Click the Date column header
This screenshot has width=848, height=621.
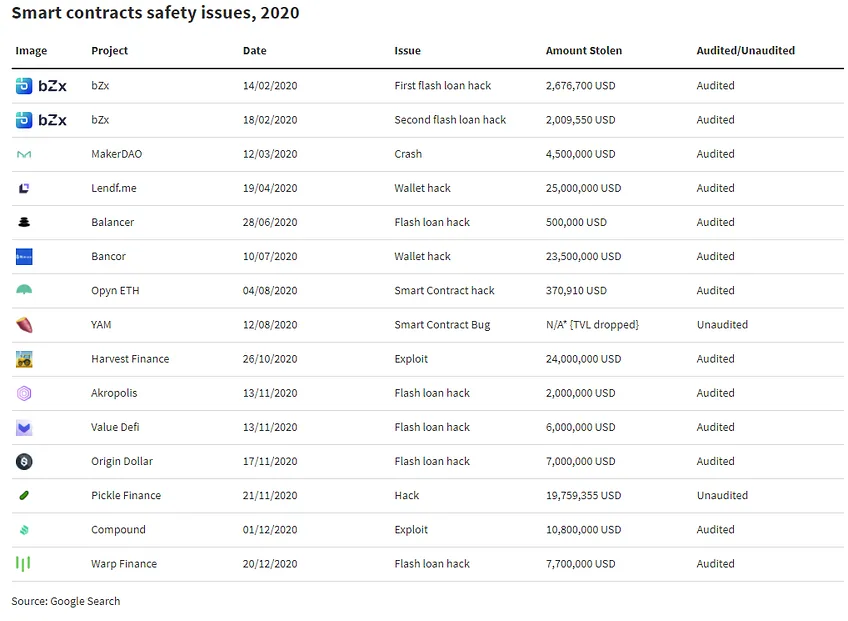point(255,50)
